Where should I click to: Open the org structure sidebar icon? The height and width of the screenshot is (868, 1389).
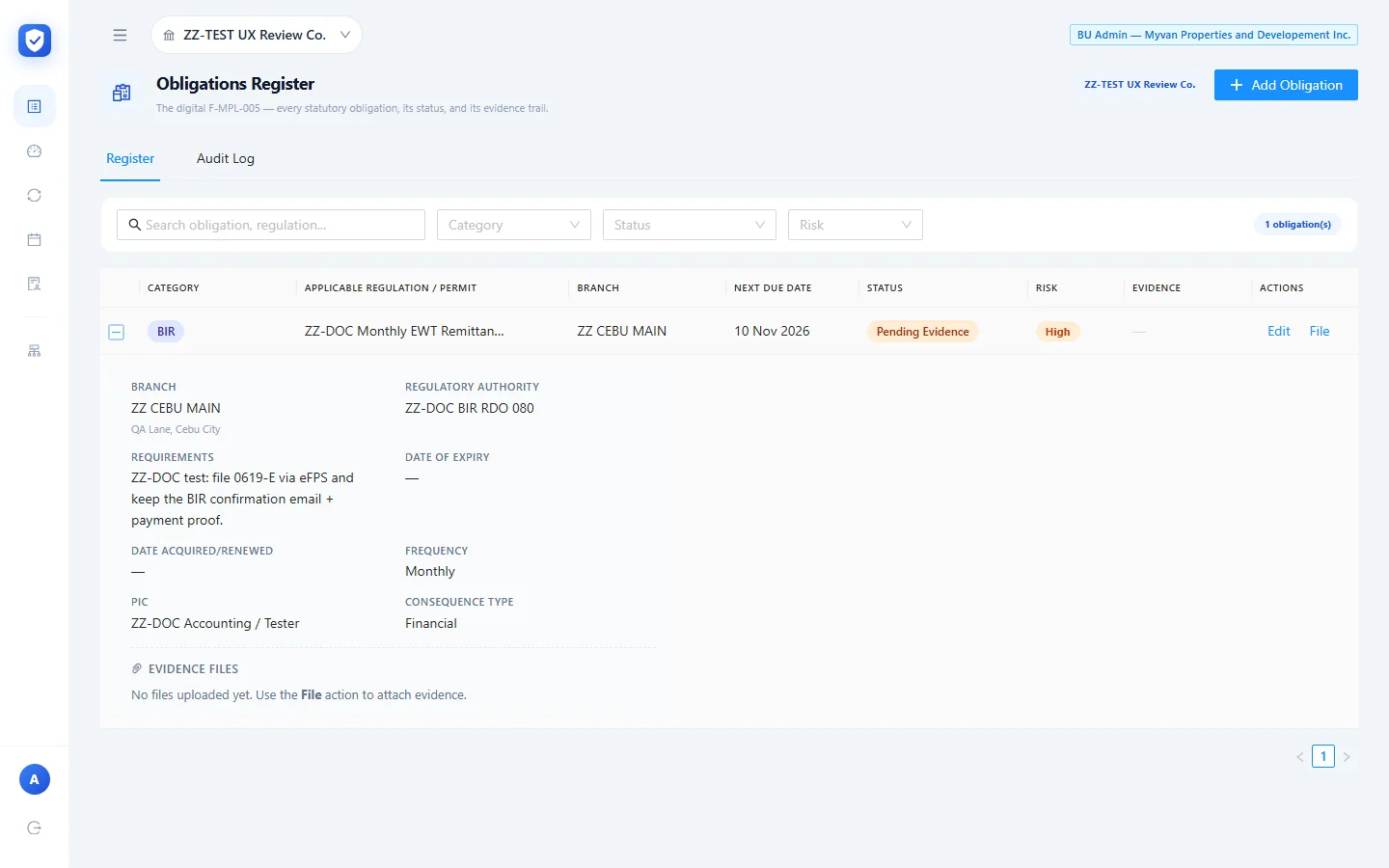pyautogui.click(x=35, y=351)
